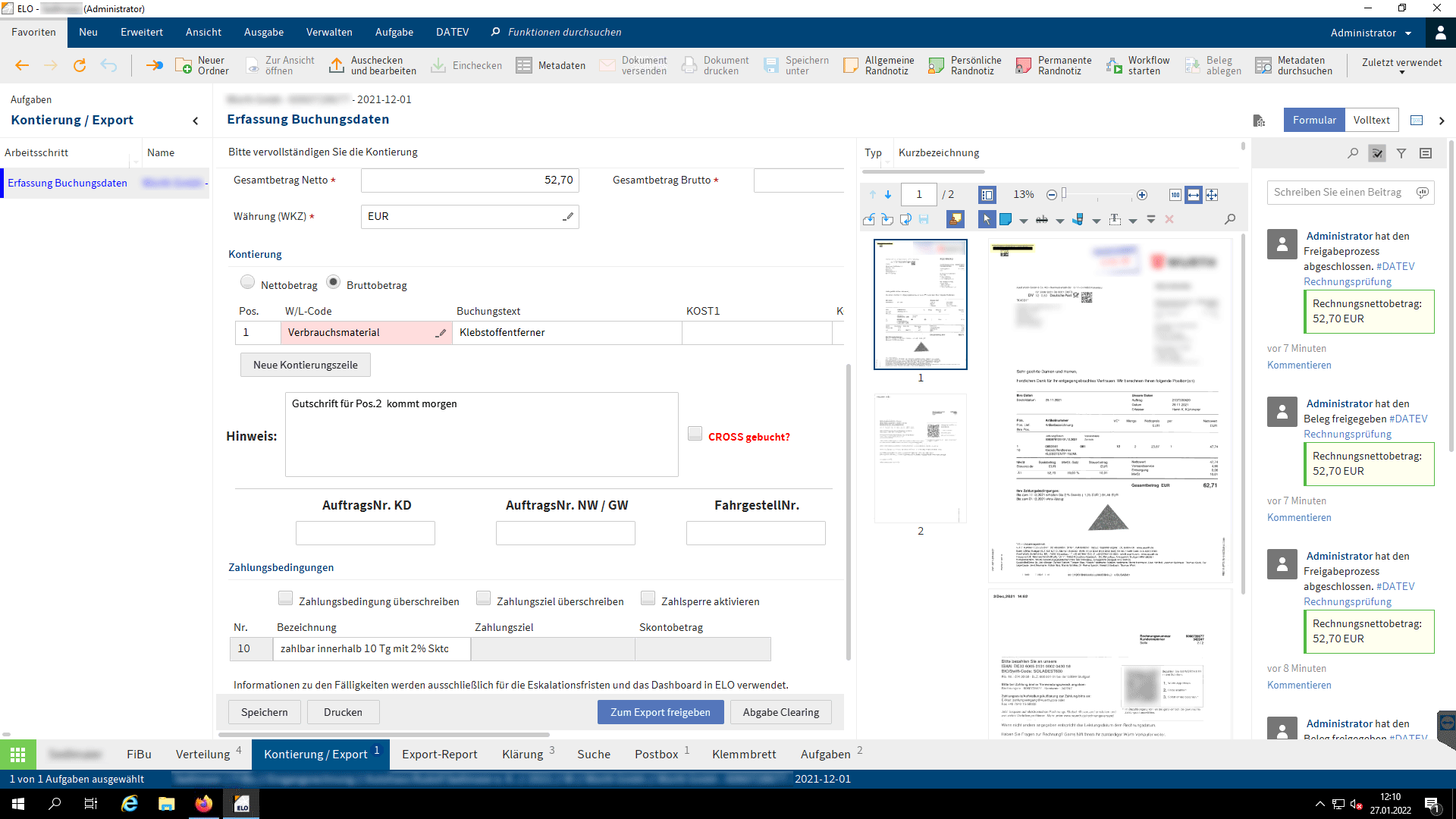Toggle the thumbnail sidebar in viewer
The height and width of the screenshot is (819, 1456).
tap(987, 195)
